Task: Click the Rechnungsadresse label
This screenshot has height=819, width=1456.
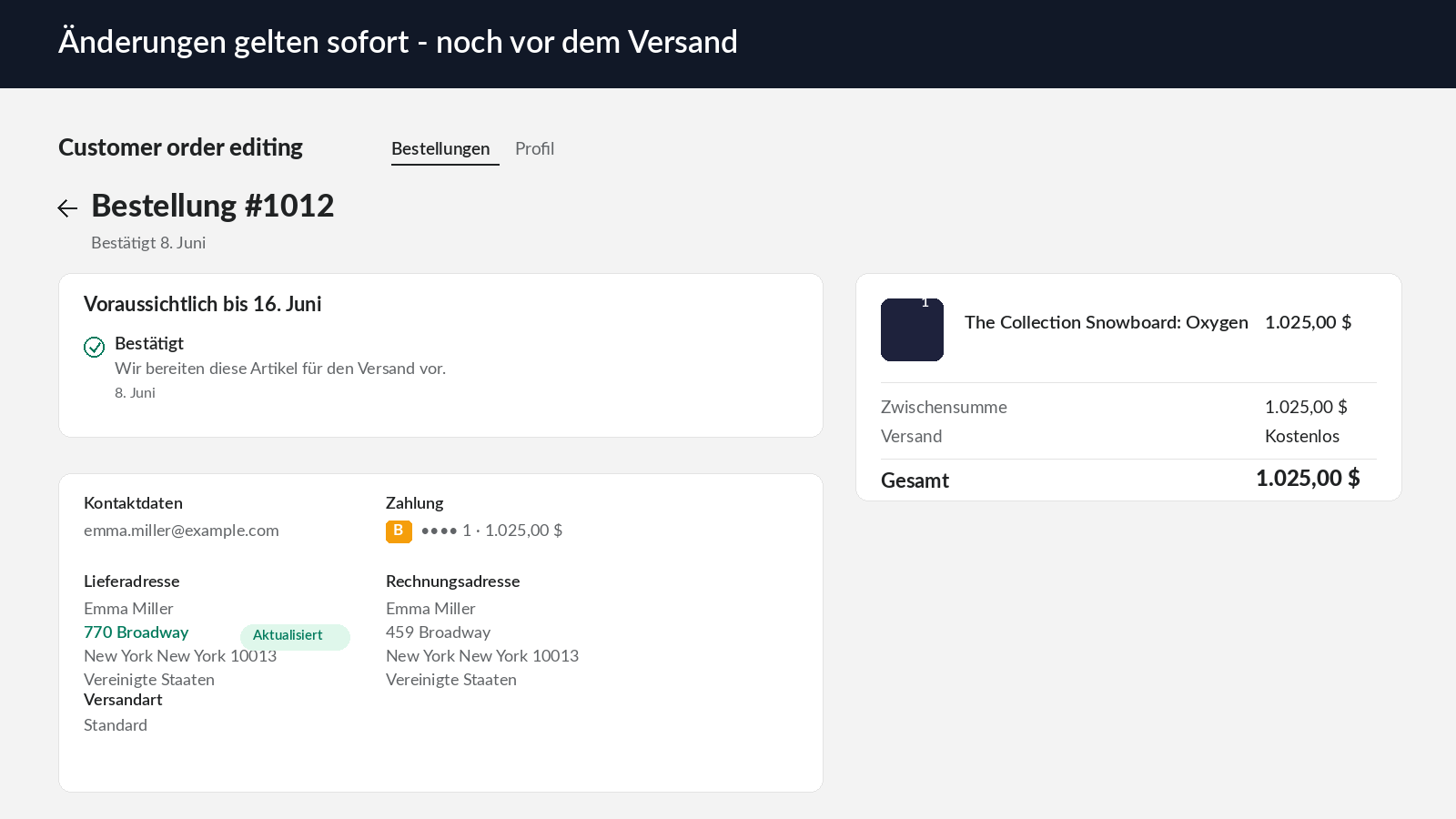Action: [453, 581]
